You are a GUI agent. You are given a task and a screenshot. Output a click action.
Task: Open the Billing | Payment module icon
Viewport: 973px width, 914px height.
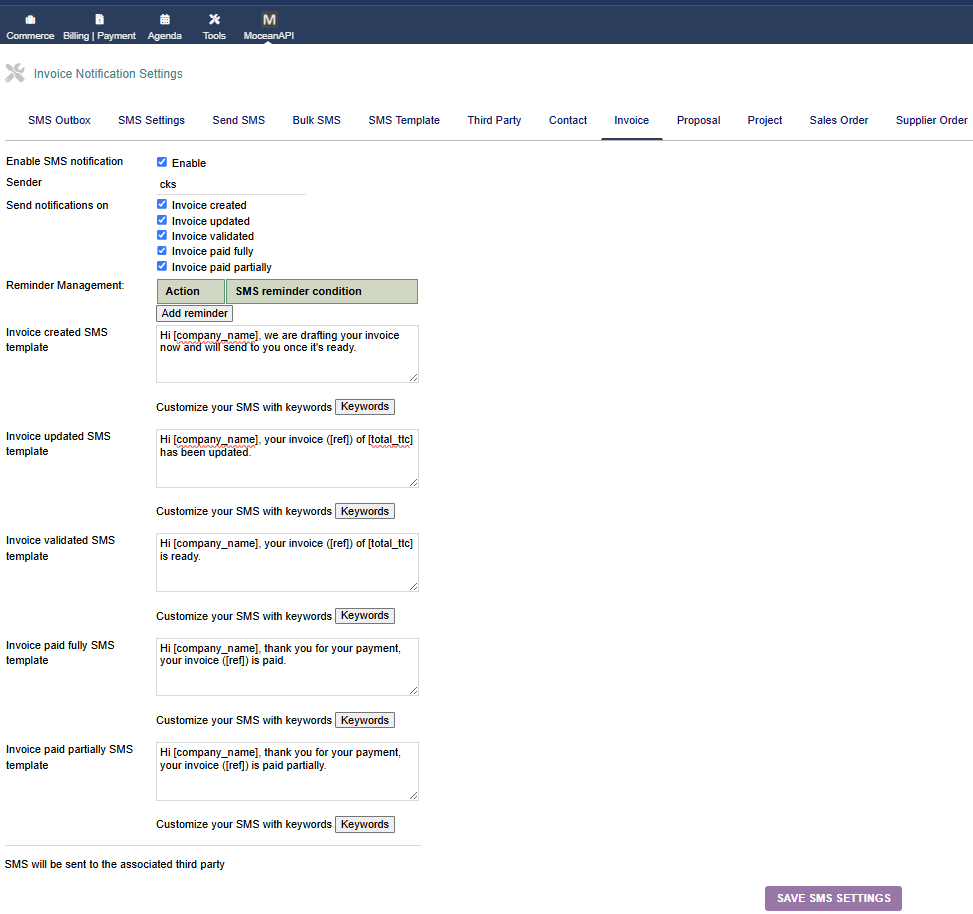[99, 20]
